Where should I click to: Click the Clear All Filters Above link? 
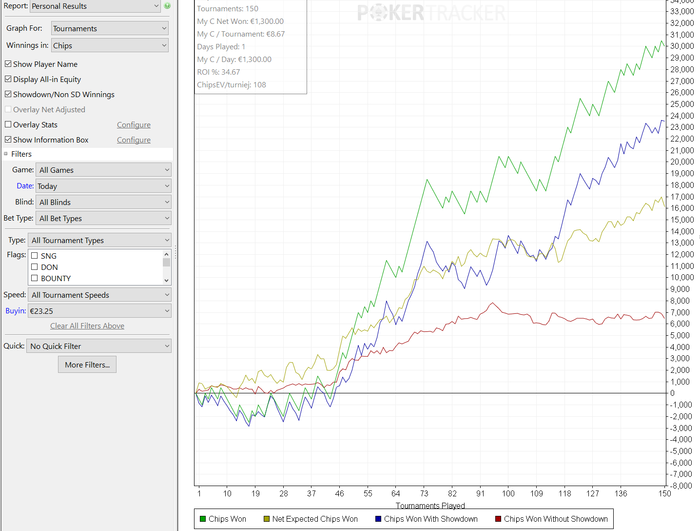pos(87,326)
